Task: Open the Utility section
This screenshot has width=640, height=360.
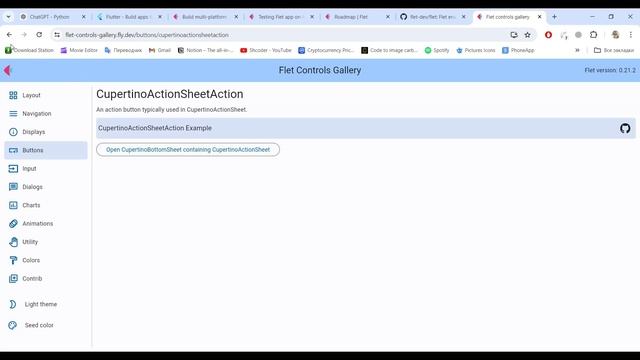Action: pyautogui.click(x=46, y=242)
